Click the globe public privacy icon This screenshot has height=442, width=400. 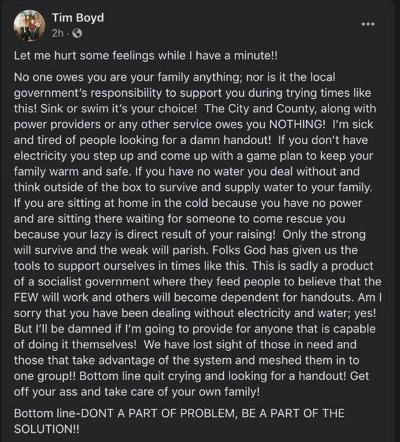pos(77,33)
